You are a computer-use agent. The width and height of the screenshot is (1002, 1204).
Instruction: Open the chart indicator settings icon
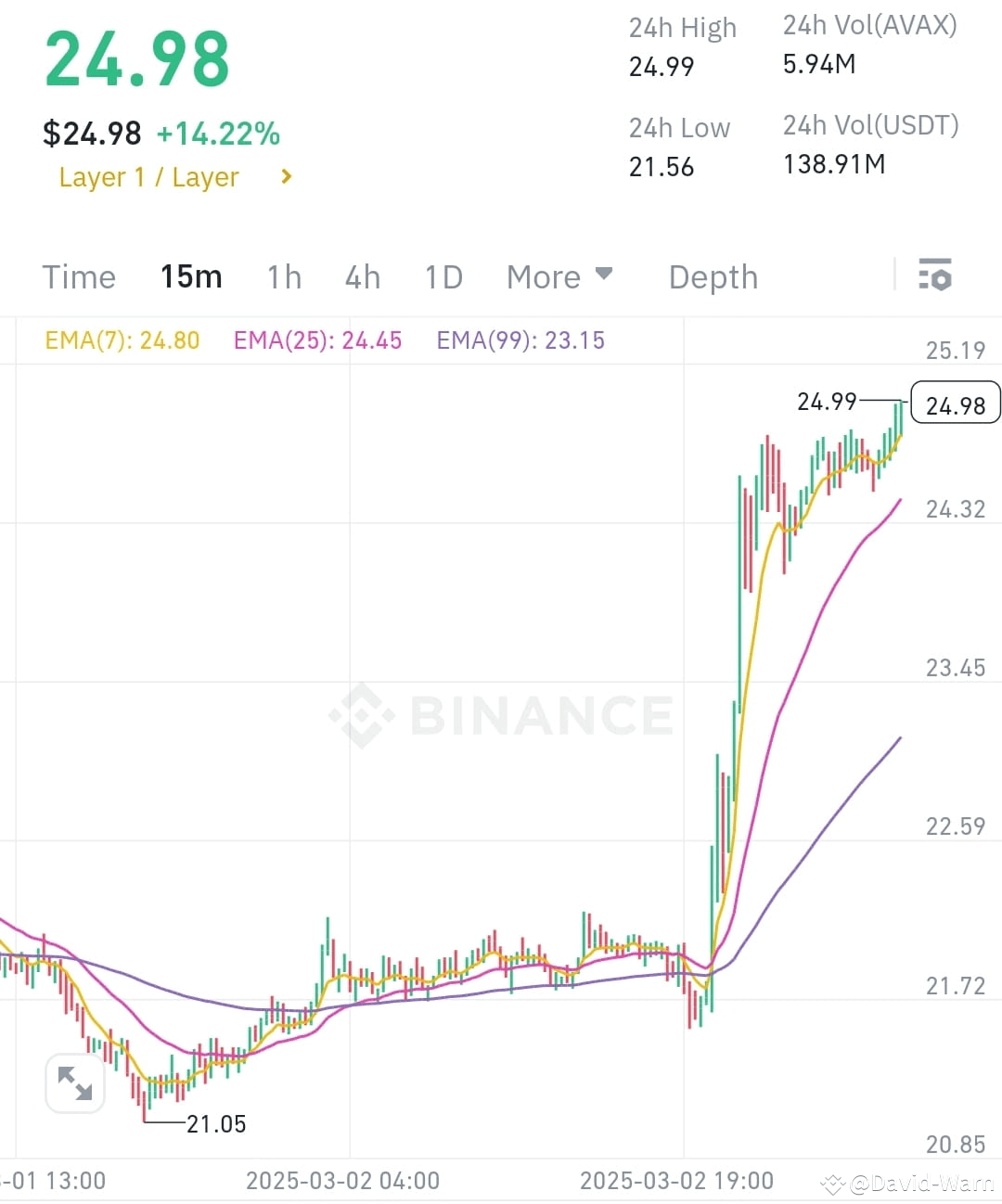coord(935,275)
